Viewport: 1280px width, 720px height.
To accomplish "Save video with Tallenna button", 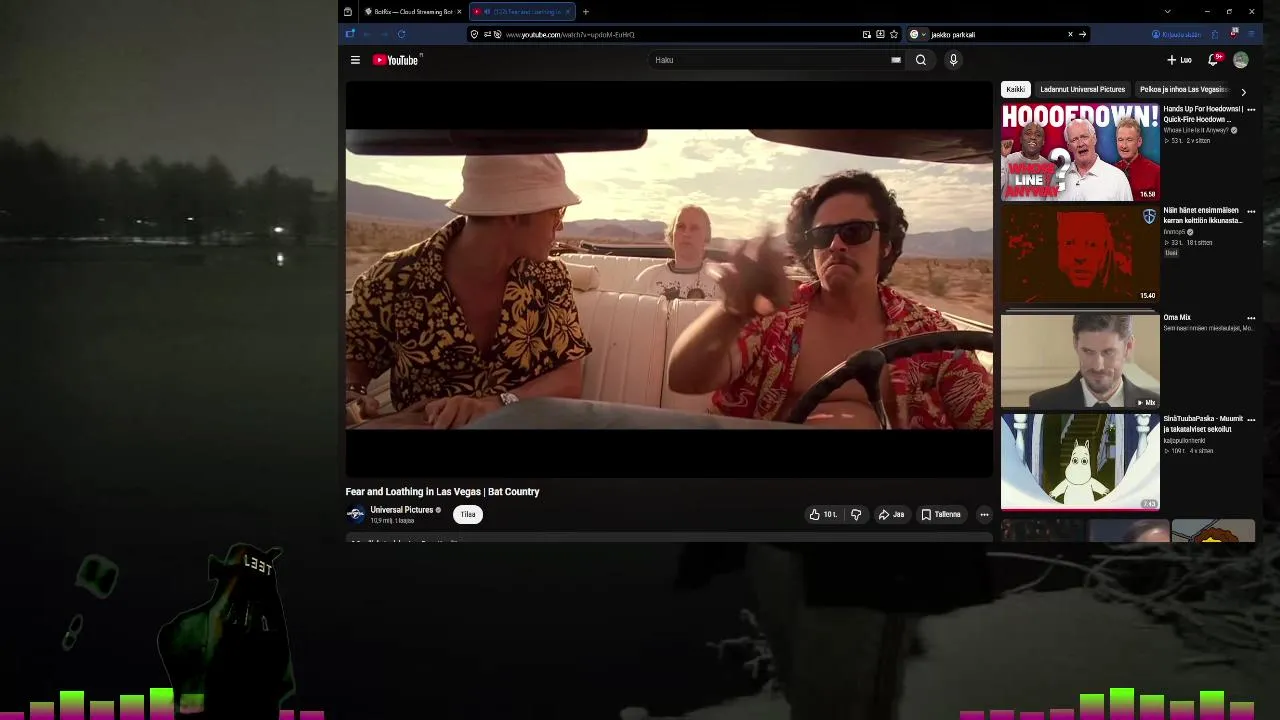I will pyautogui.click(x=941, y=514).
